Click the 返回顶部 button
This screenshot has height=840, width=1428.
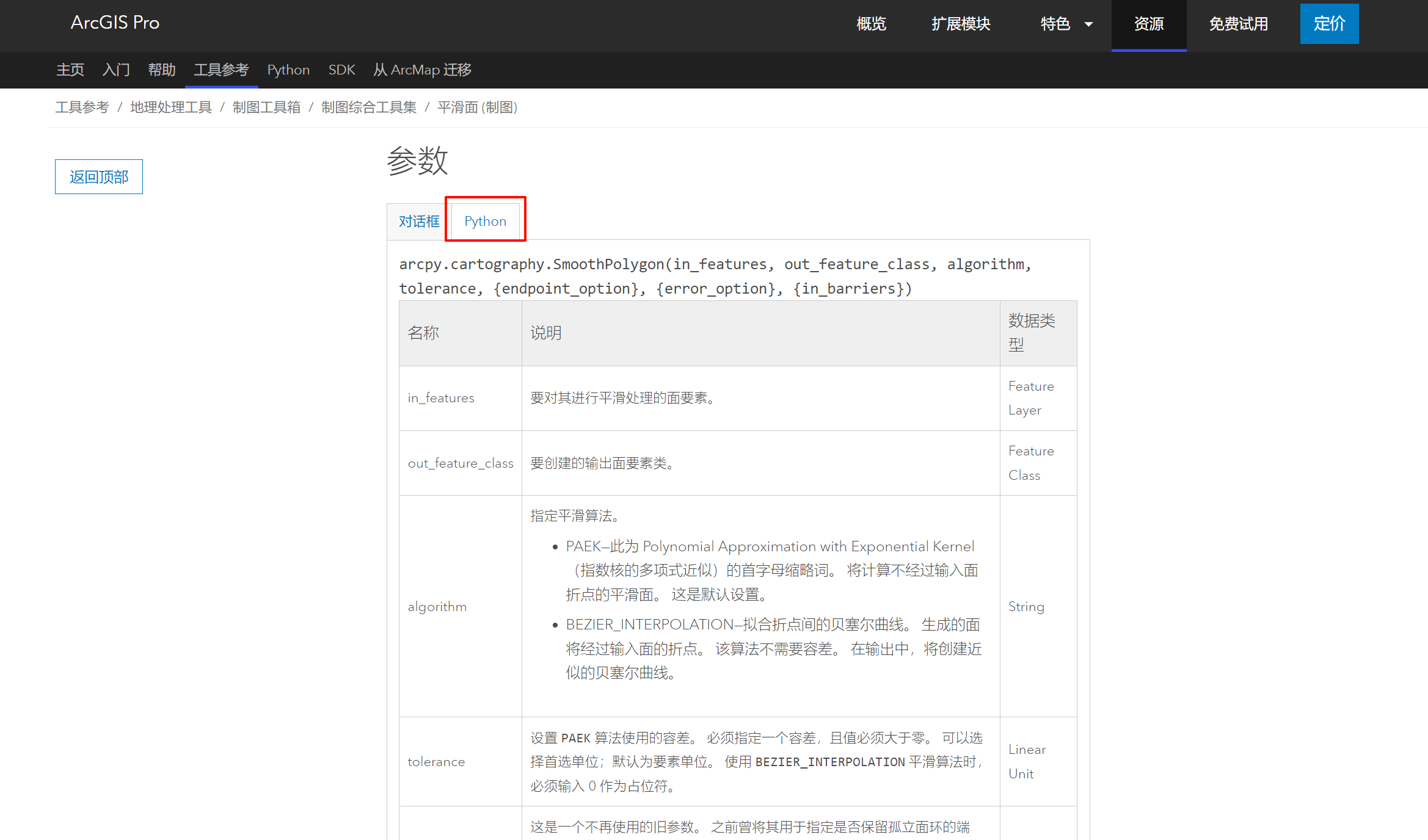(x=99, y=177)
